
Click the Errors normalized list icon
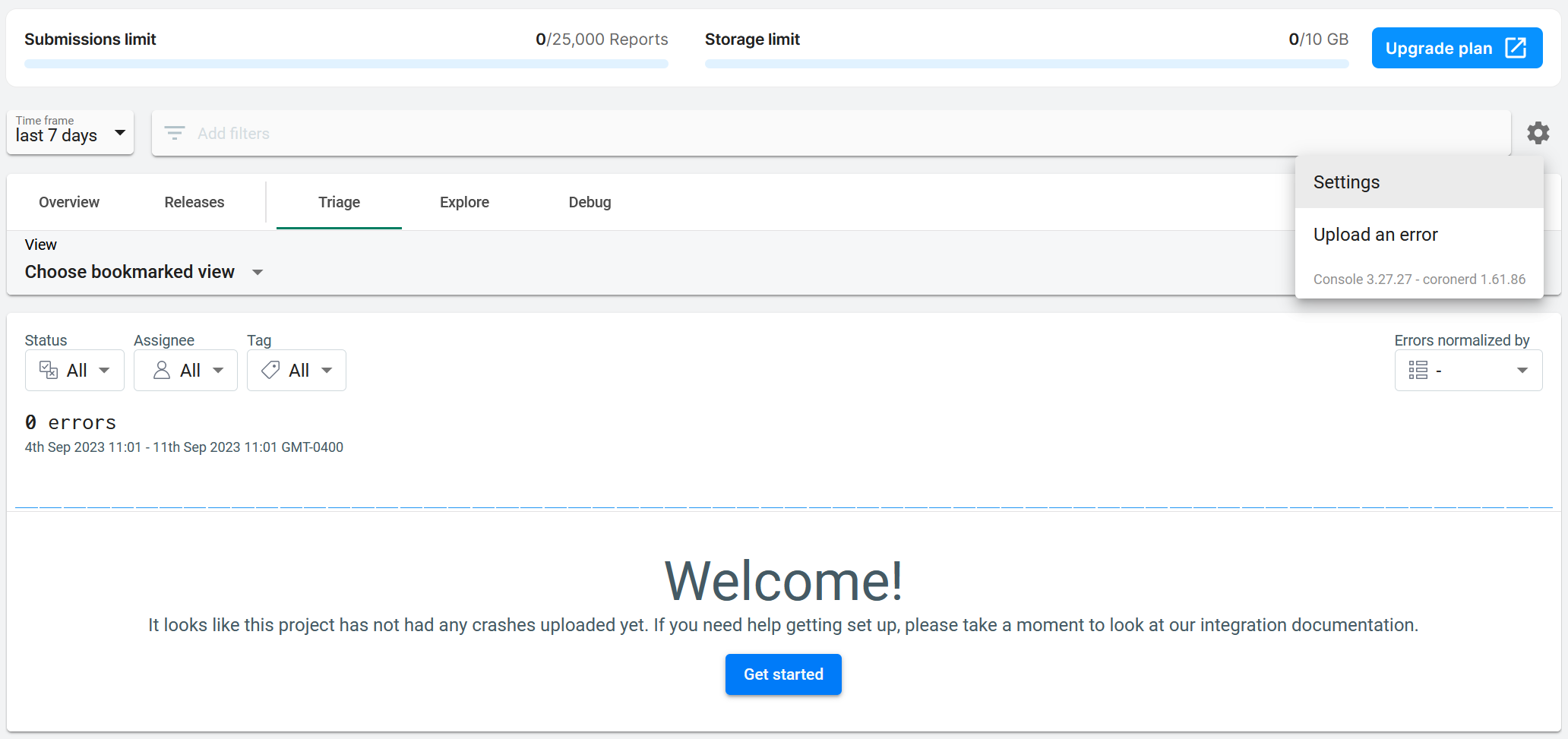pyautogui.click(x=1418, y=370)
